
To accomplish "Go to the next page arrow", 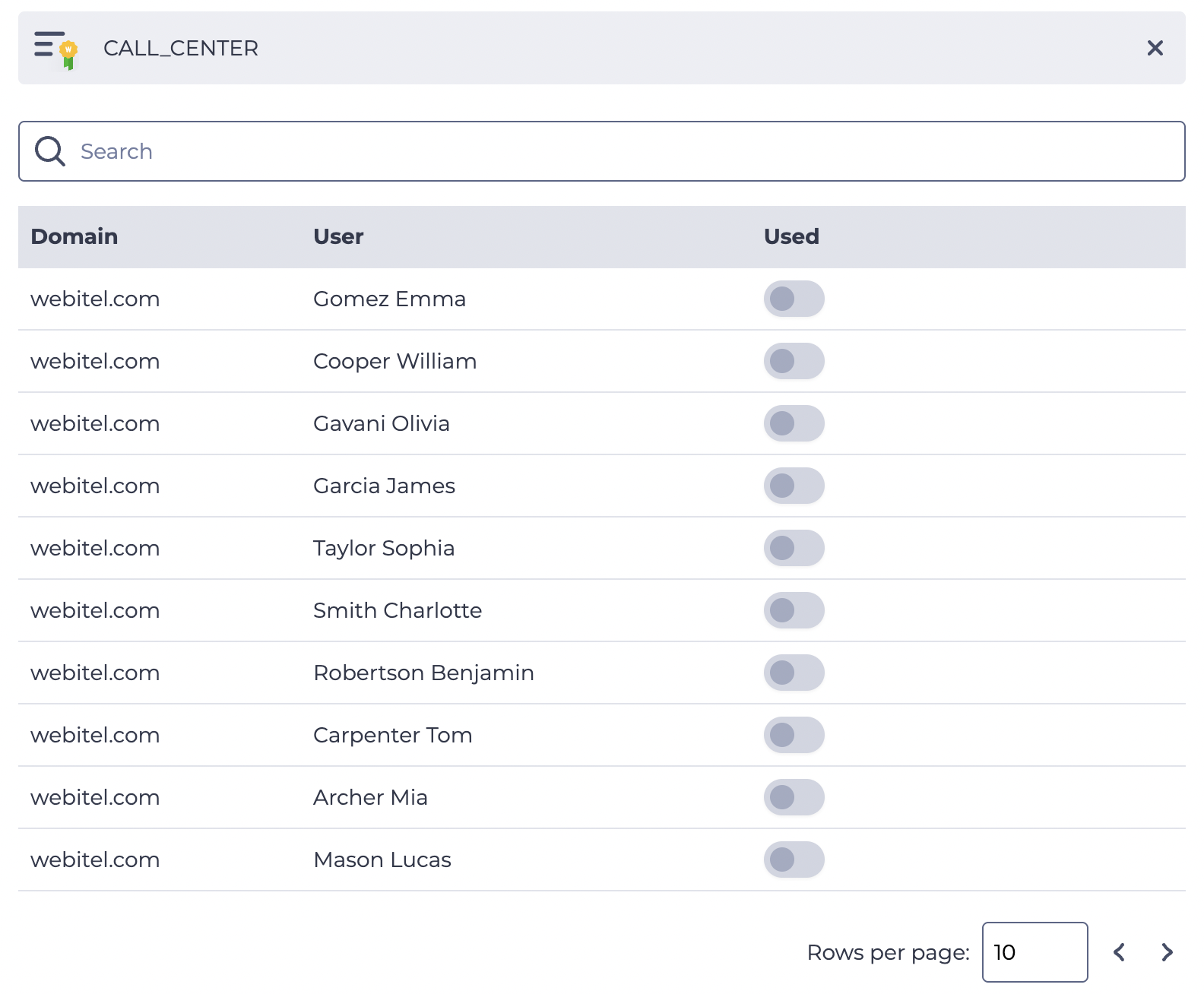I will coord(1168,952).
